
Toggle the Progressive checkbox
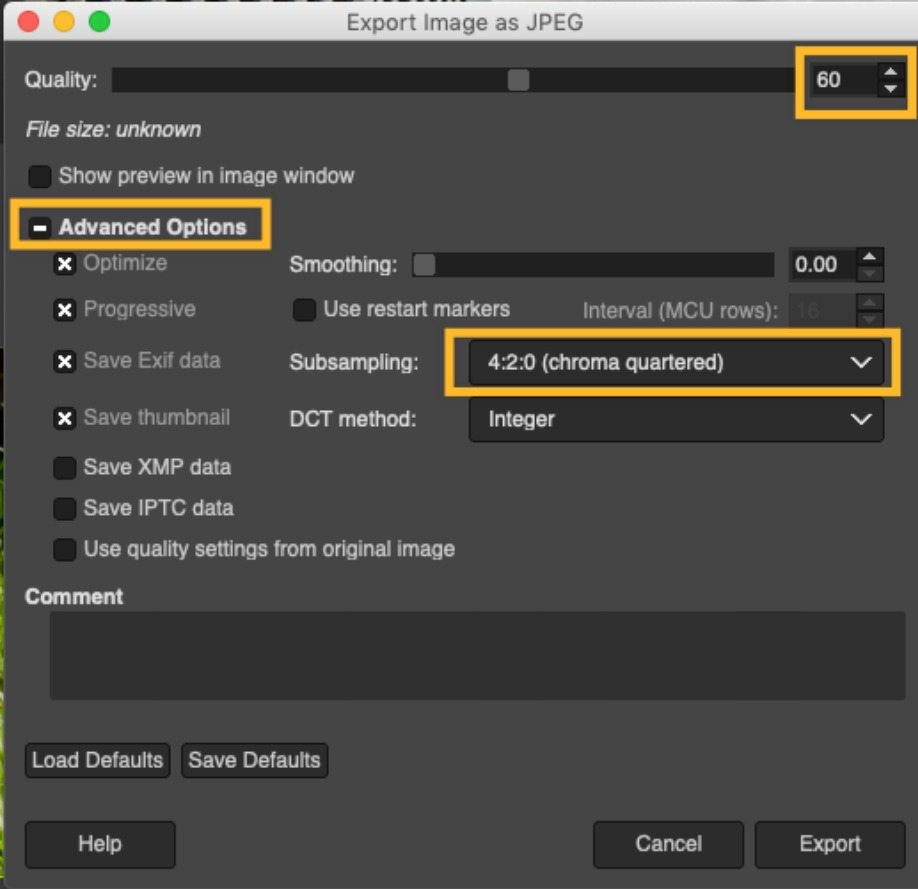[65, 310]
